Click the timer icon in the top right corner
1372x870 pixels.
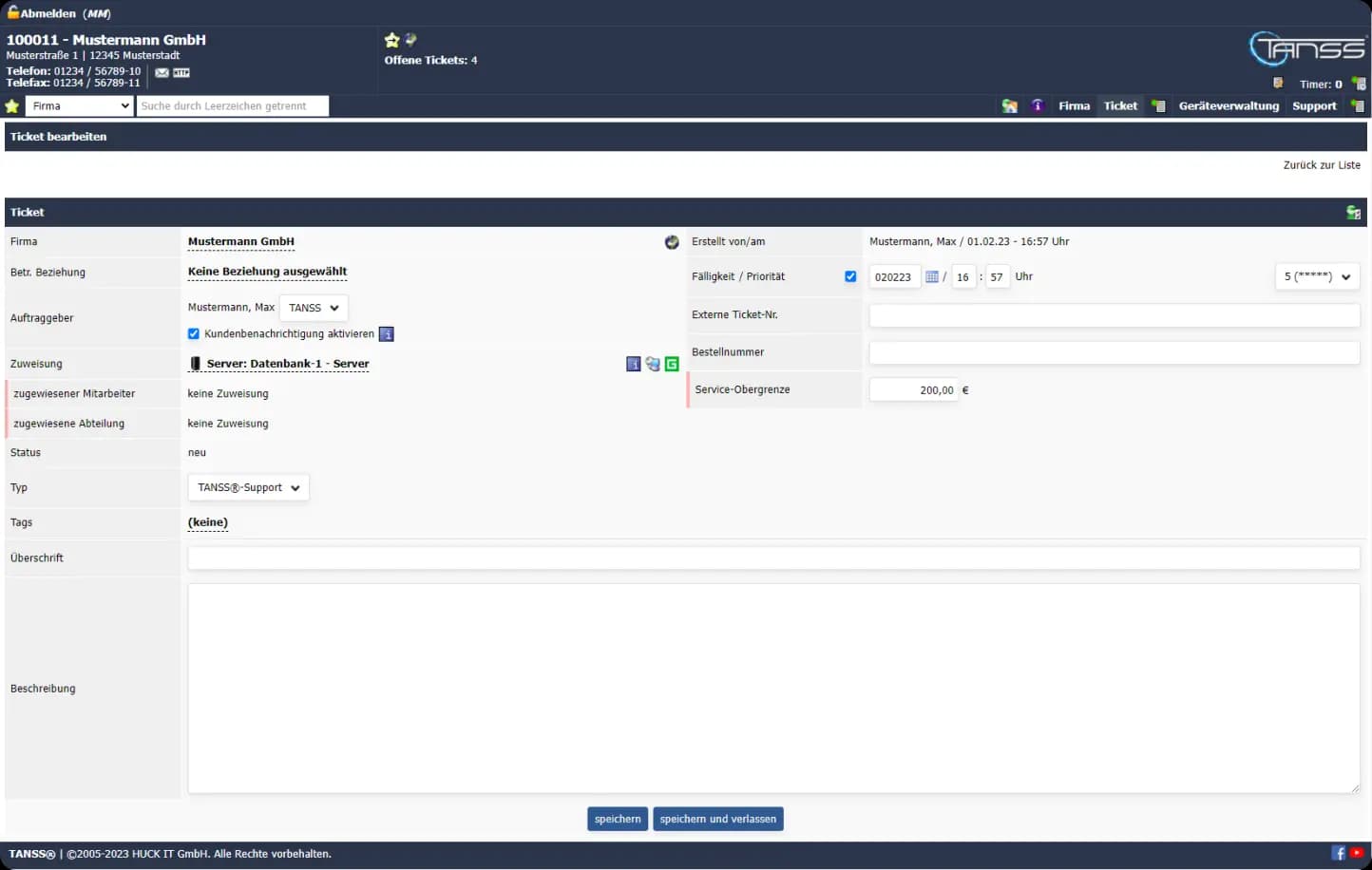(x=1358, y=84)
